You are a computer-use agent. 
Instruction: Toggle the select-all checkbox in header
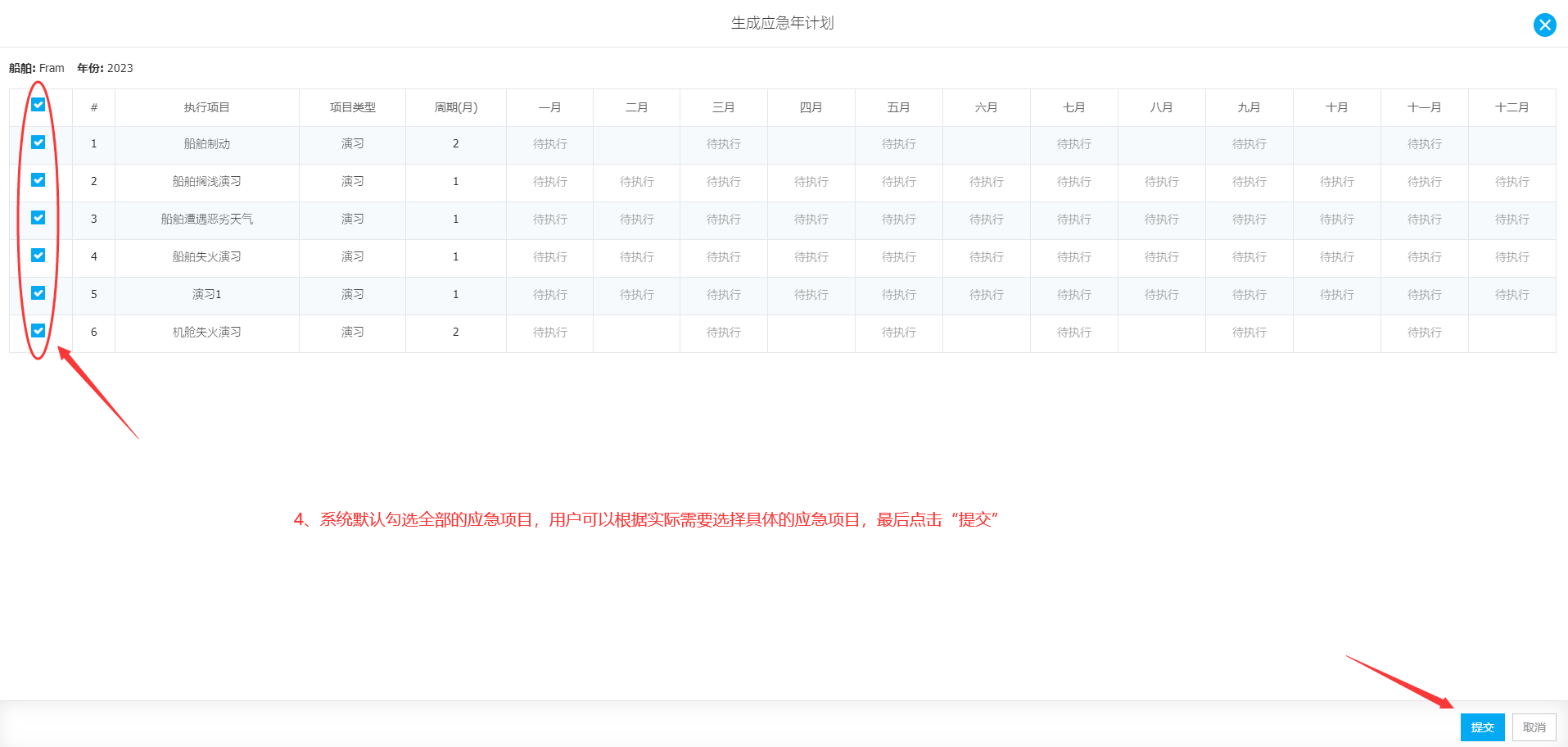[38, 105]
